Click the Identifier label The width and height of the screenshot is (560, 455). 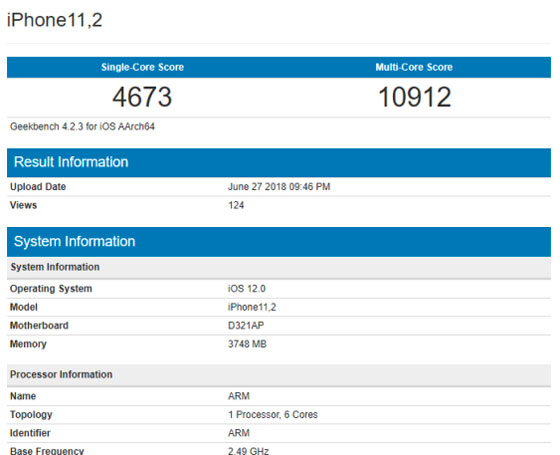[30, 433]
